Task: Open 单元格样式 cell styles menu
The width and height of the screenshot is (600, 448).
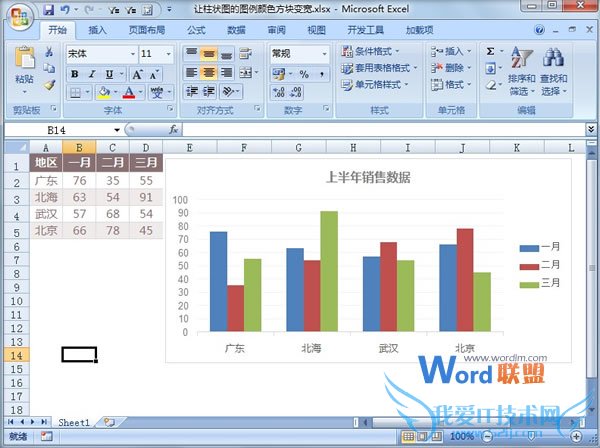Action: [x=375, y=85]
